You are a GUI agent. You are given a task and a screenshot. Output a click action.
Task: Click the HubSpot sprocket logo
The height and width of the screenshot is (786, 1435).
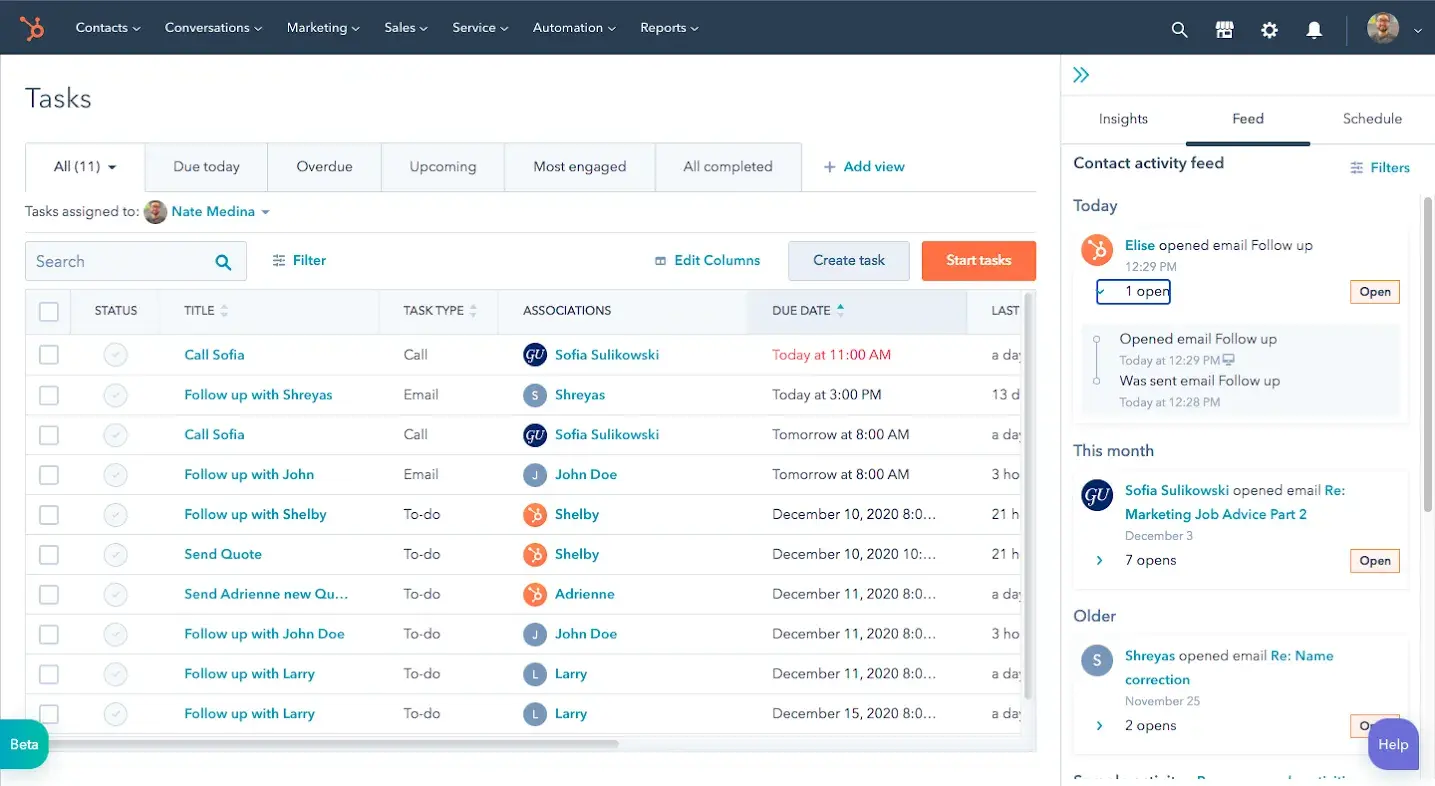point(31,27)
